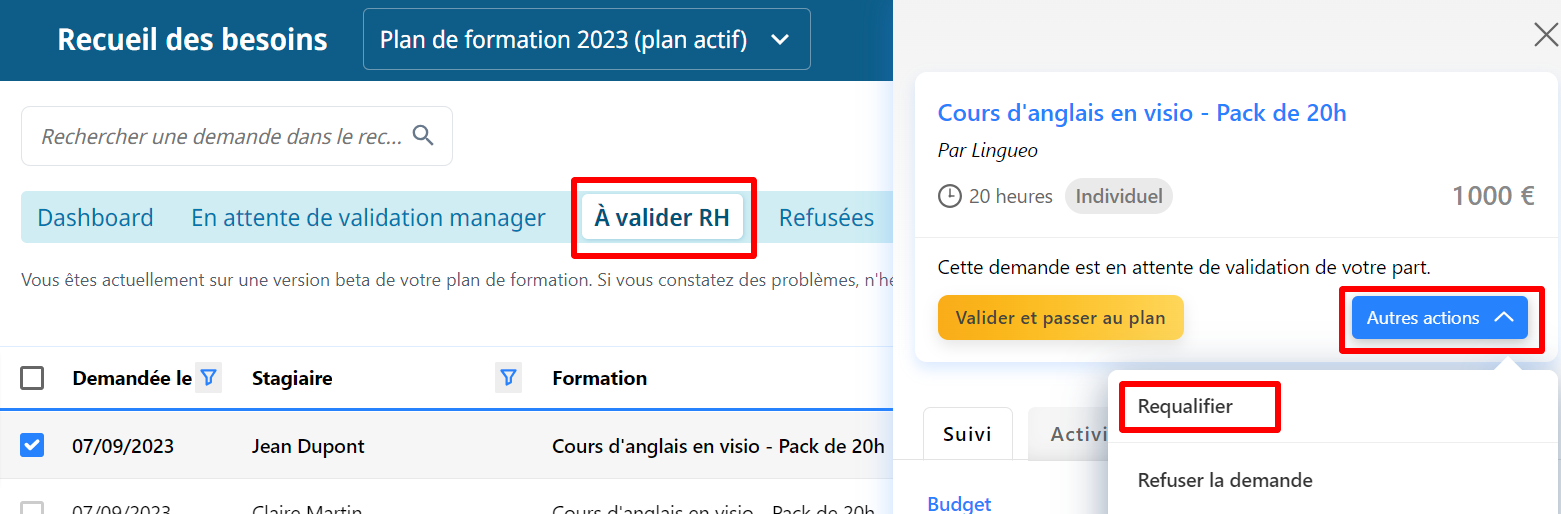Screen dimensions: 1561x514
Task: Open the Plan de formation 2023 dropdown
Action: point(586,40)
